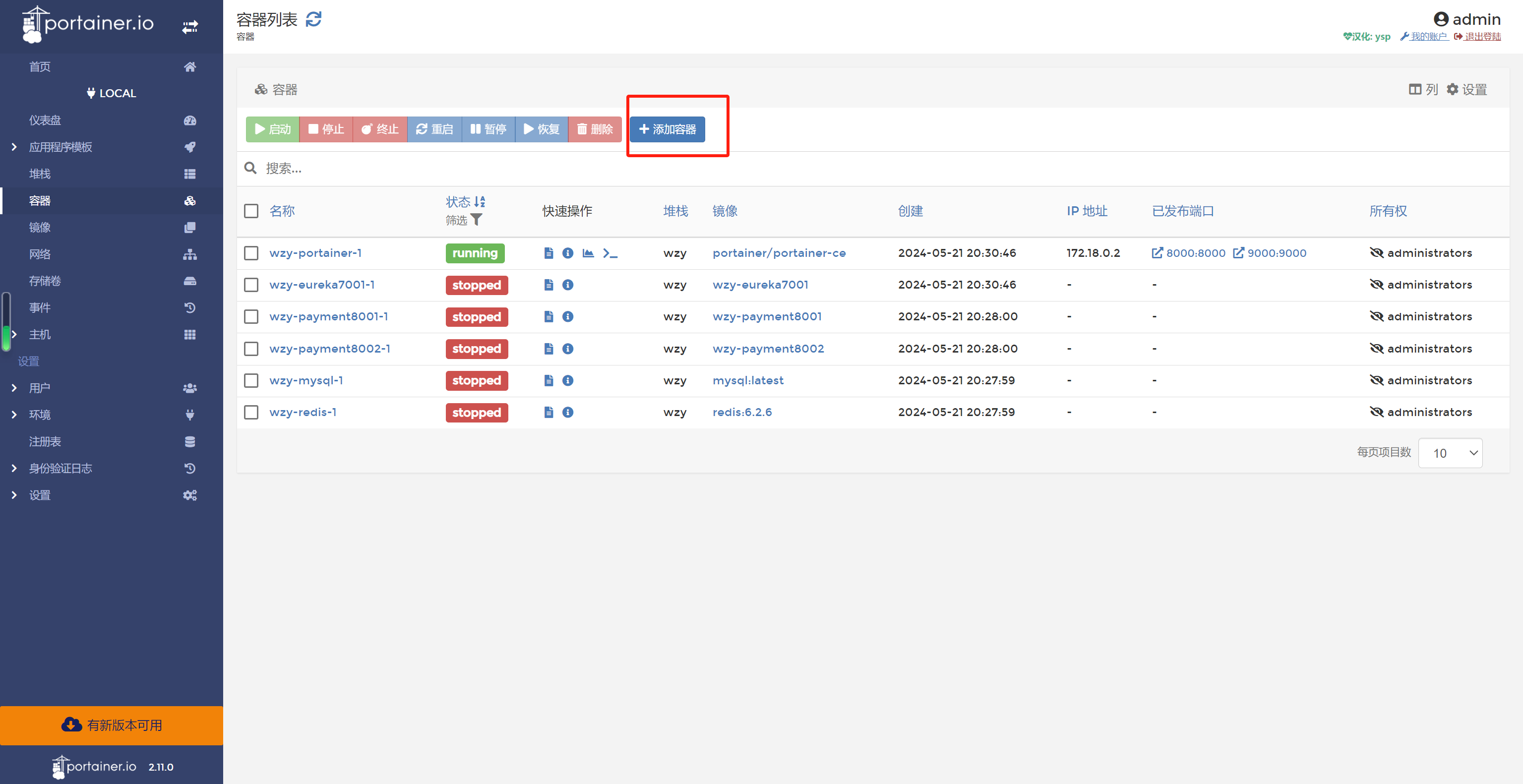Click the search magnifier icon

(250, 169)
